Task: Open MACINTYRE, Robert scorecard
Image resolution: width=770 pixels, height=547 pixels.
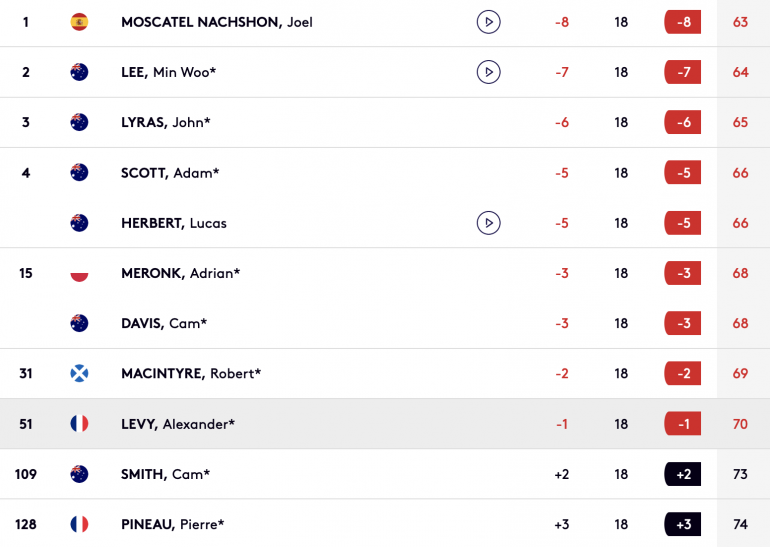Action: pos(191,374)
